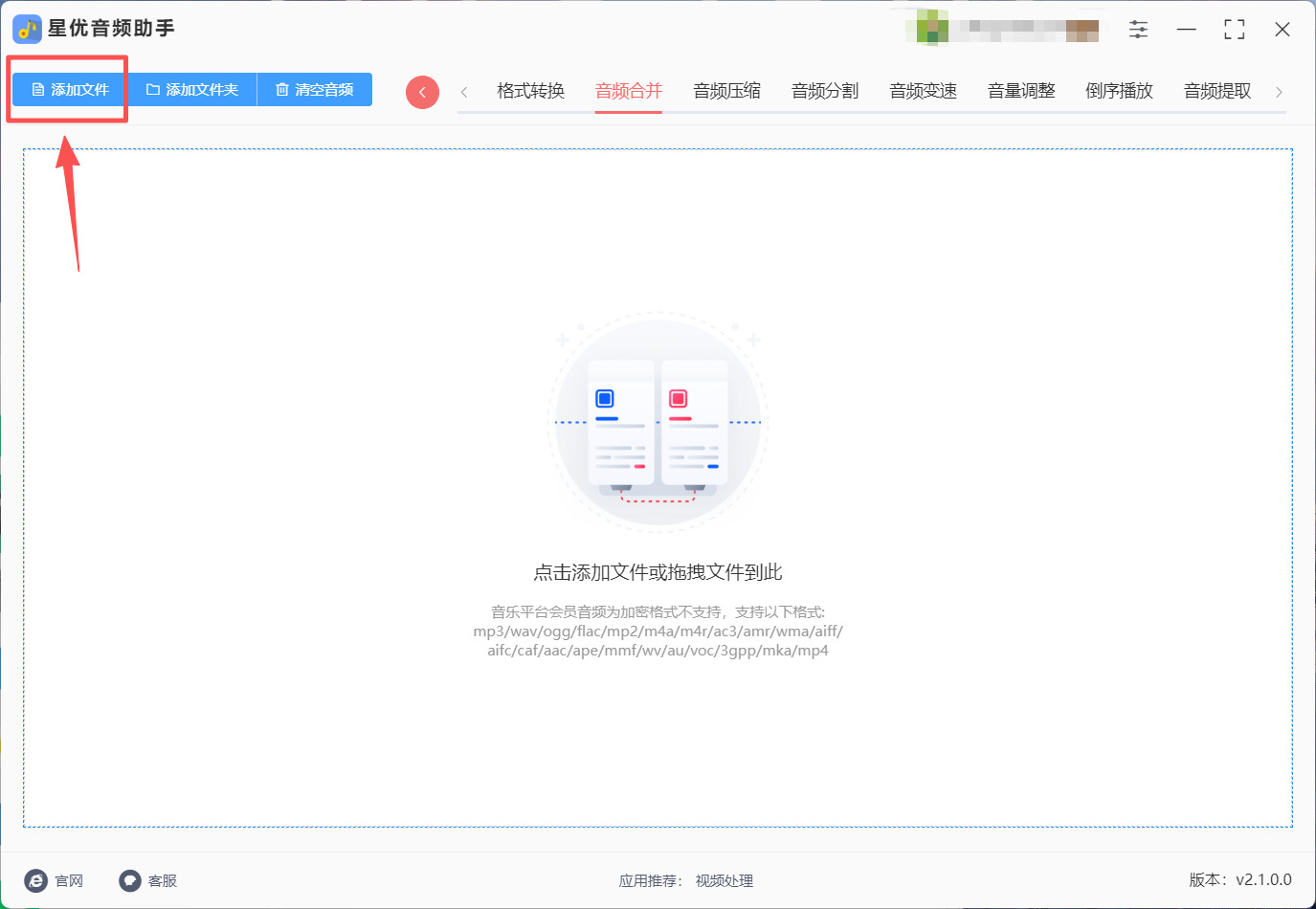Click the 添加文件 button

pyautogui.click(x=70, y=90)
